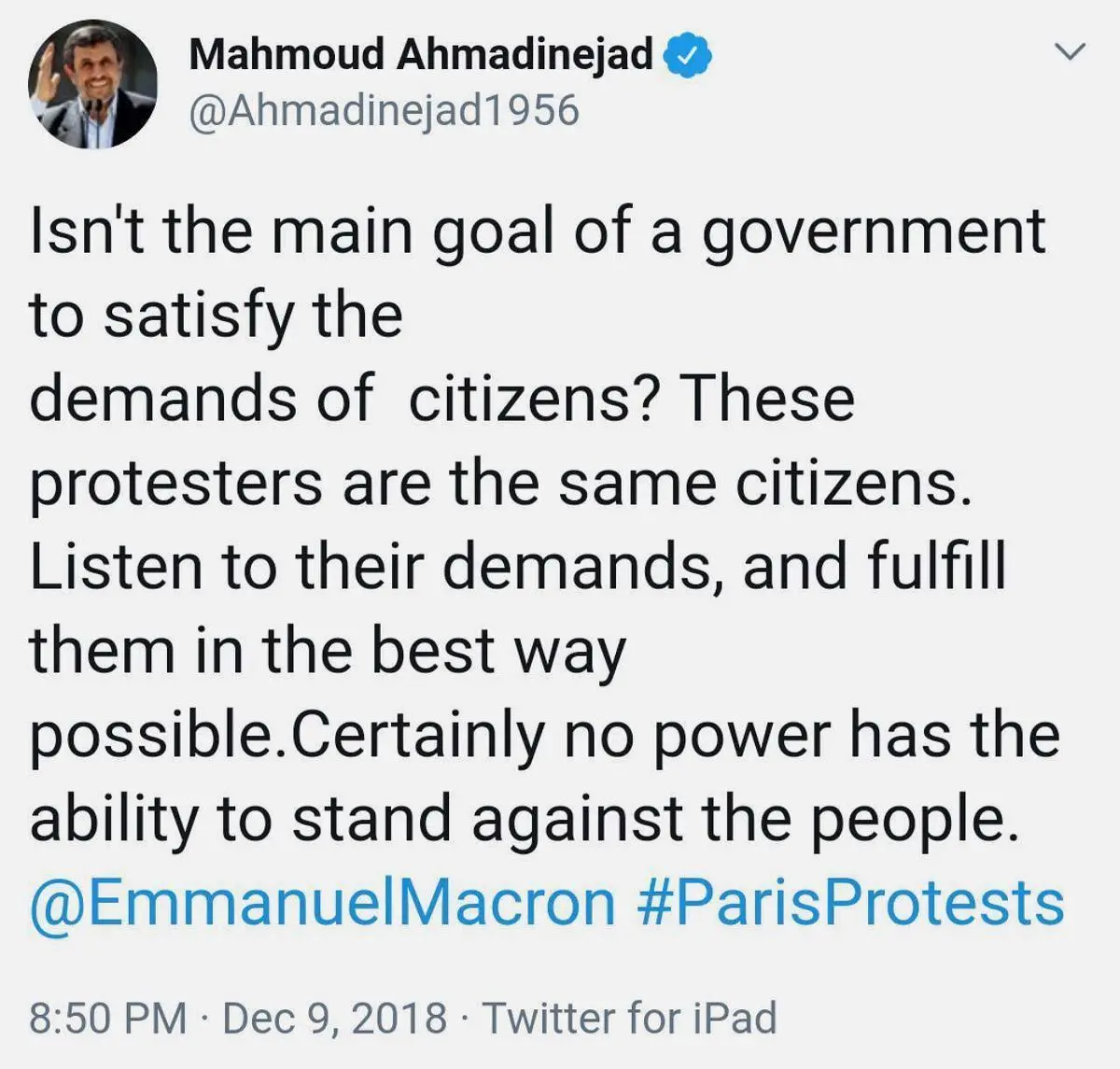Click the text 'to satisfy the'

(217, 316)
